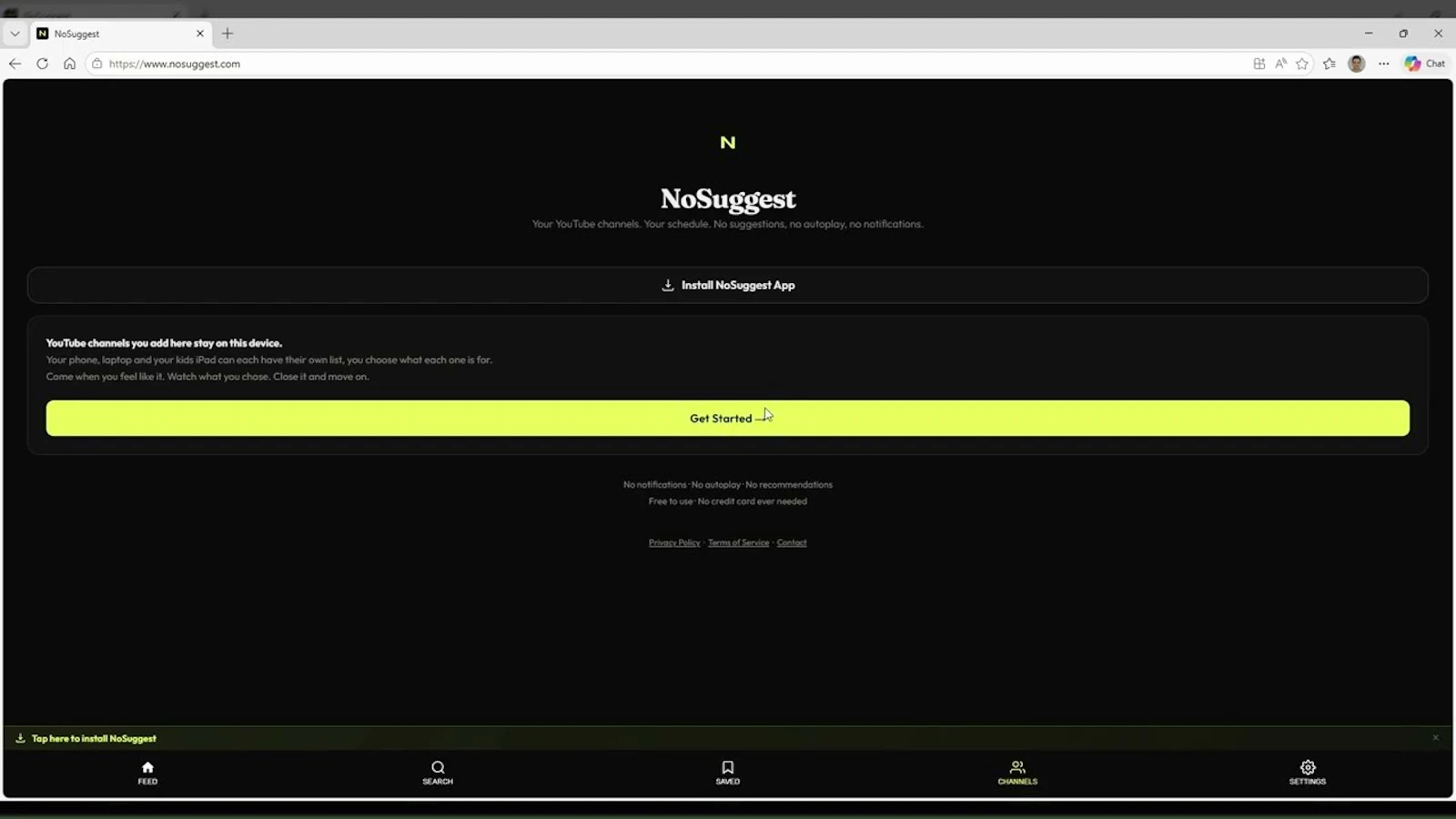Open the Feed tab in bottom navigation

coord(147,773)
